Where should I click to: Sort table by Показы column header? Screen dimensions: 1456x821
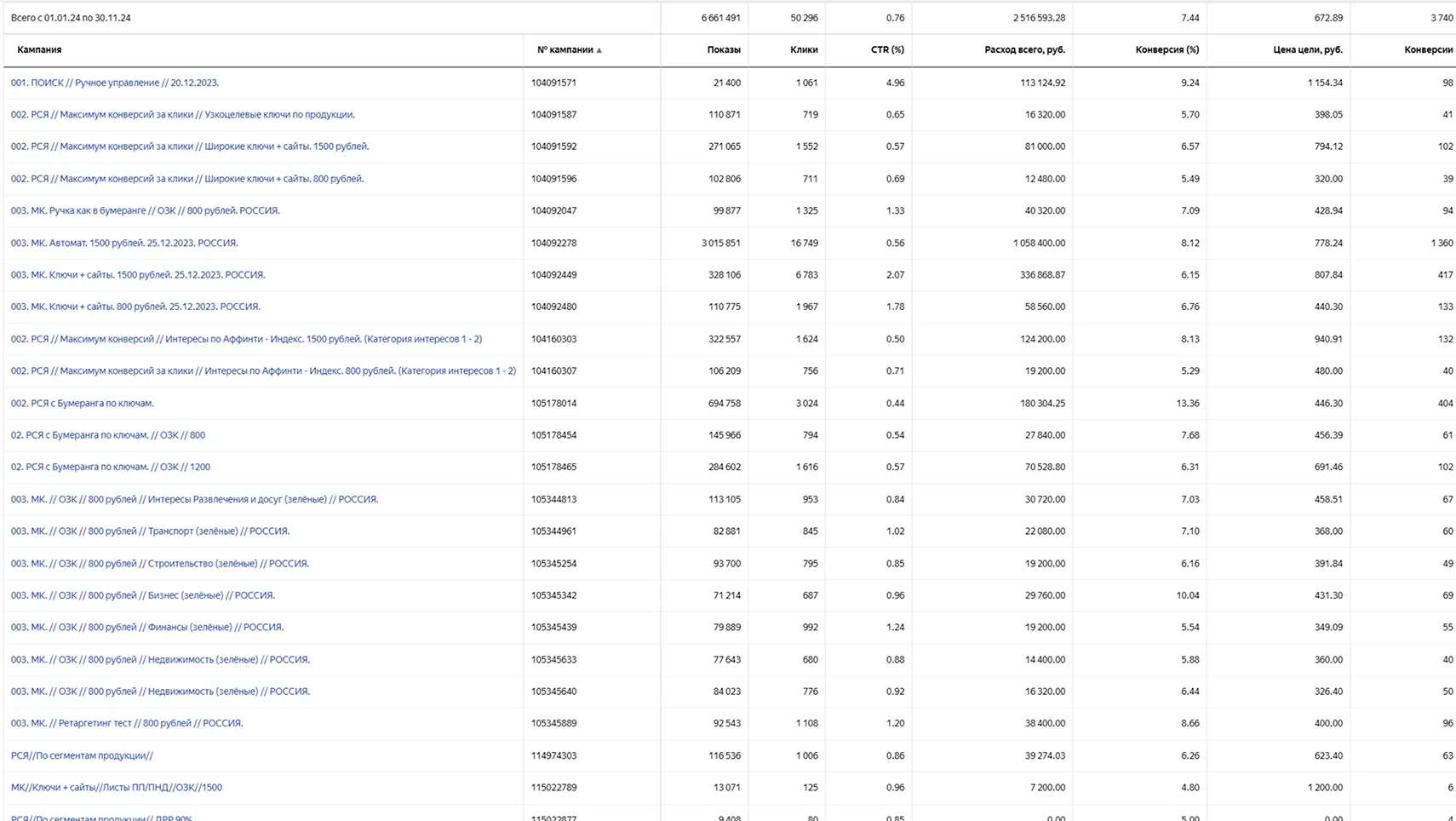point(723,50)
